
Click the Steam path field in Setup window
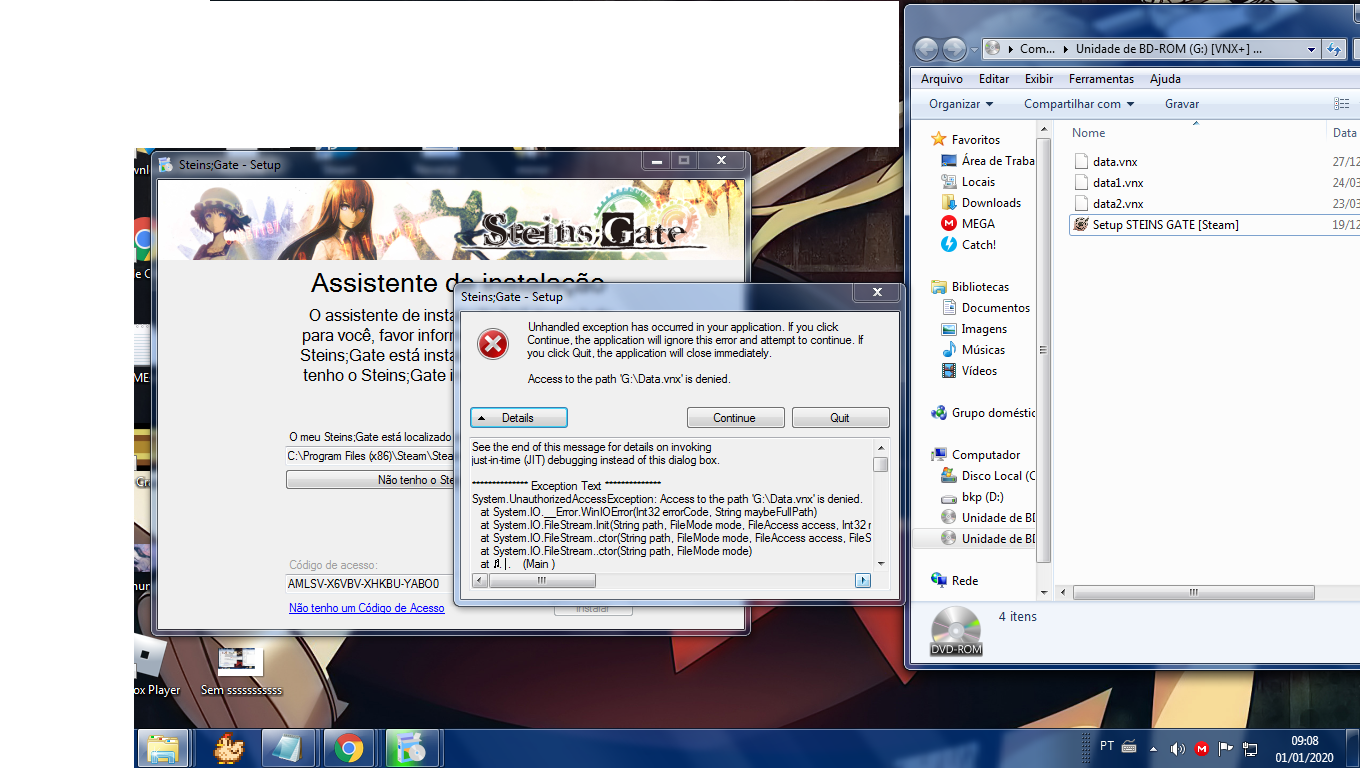pos(370,456)
